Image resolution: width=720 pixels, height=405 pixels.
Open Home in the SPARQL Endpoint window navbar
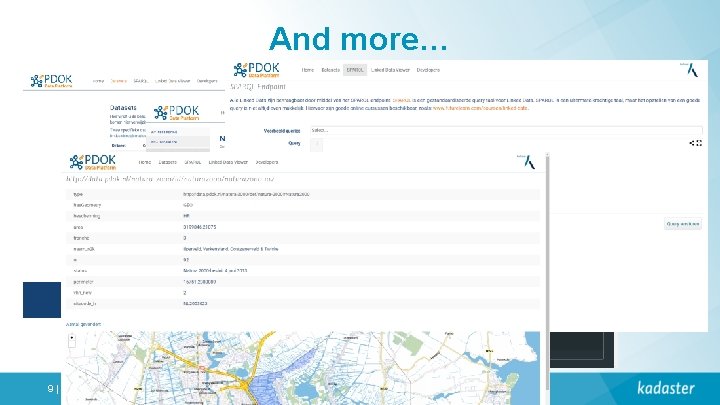point(308,70)
